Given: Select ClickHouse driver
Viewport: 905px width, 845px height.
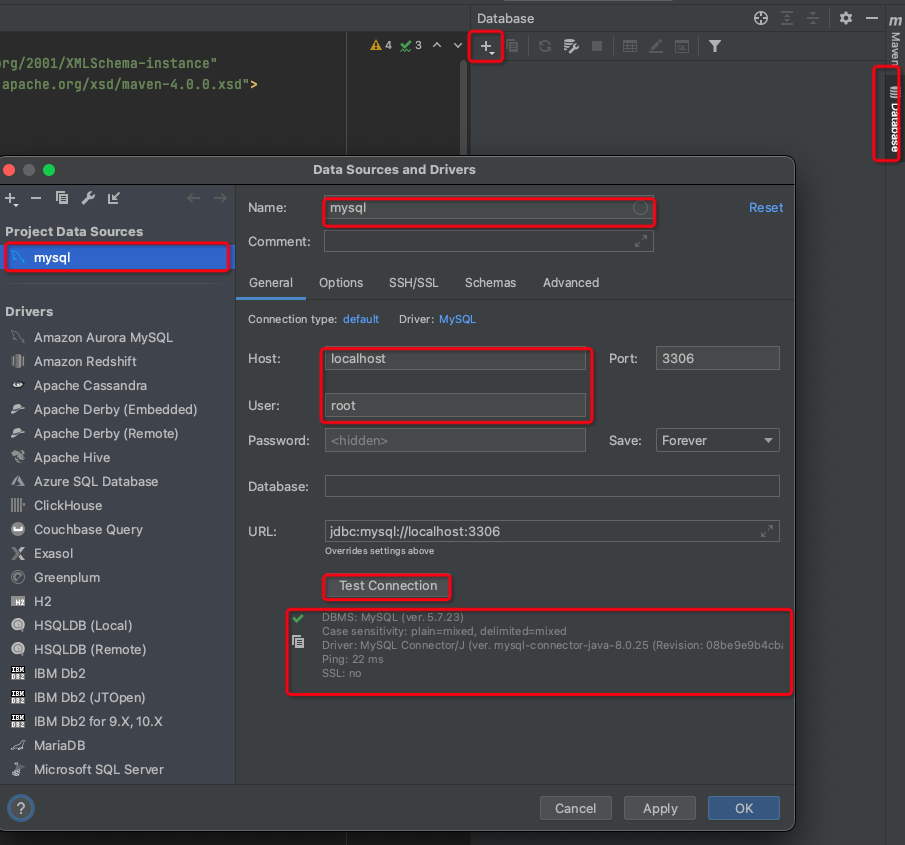Looking at the screenshot, I should [68, 506].
